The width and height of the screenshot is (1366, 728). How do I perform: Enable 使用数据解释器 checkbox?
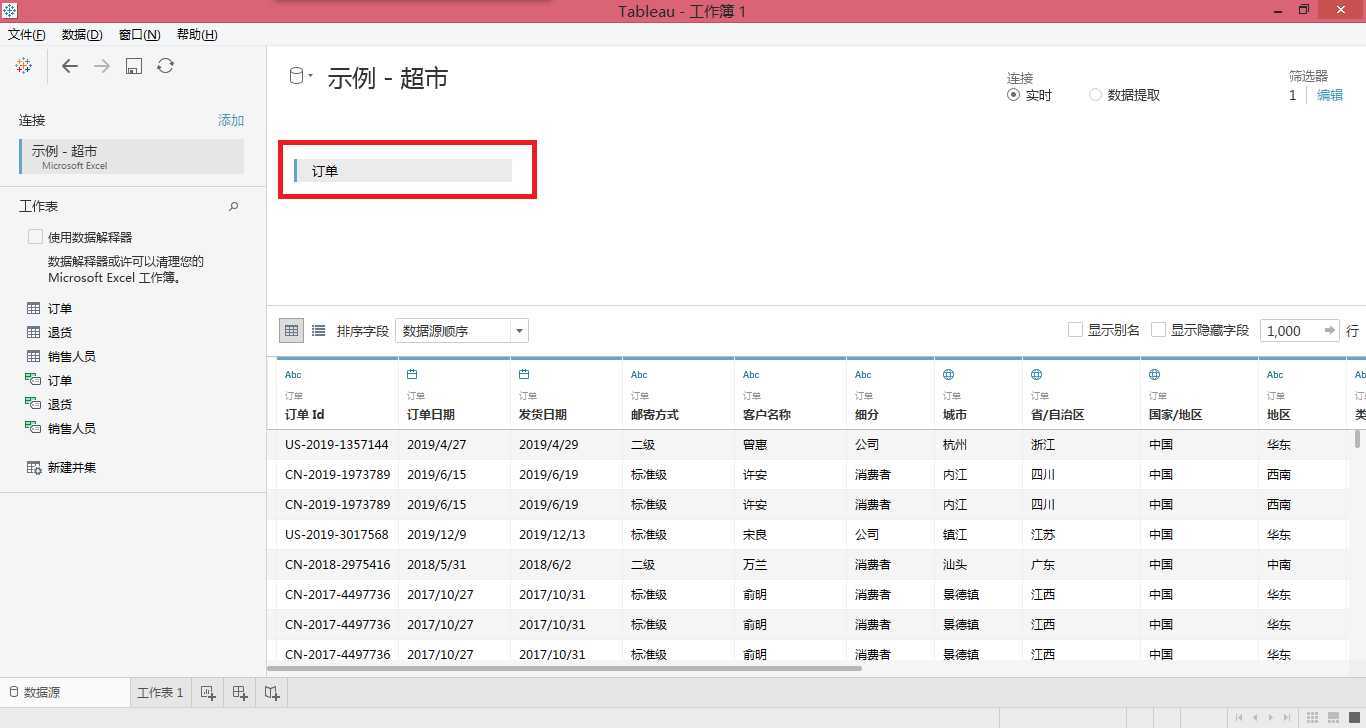coord(35,237)
